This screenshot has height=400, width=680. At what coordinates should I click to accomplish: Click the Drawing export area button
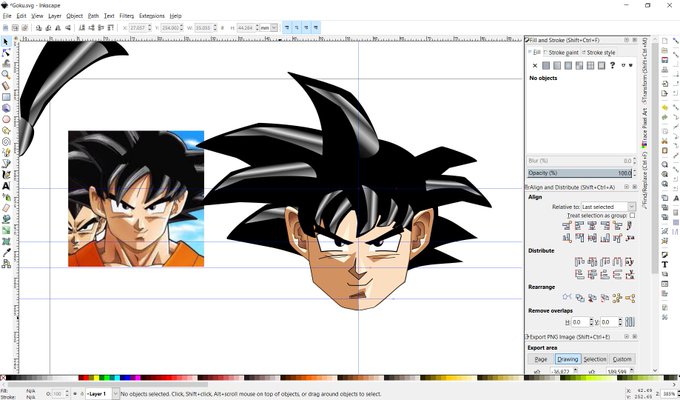(568, 359)
